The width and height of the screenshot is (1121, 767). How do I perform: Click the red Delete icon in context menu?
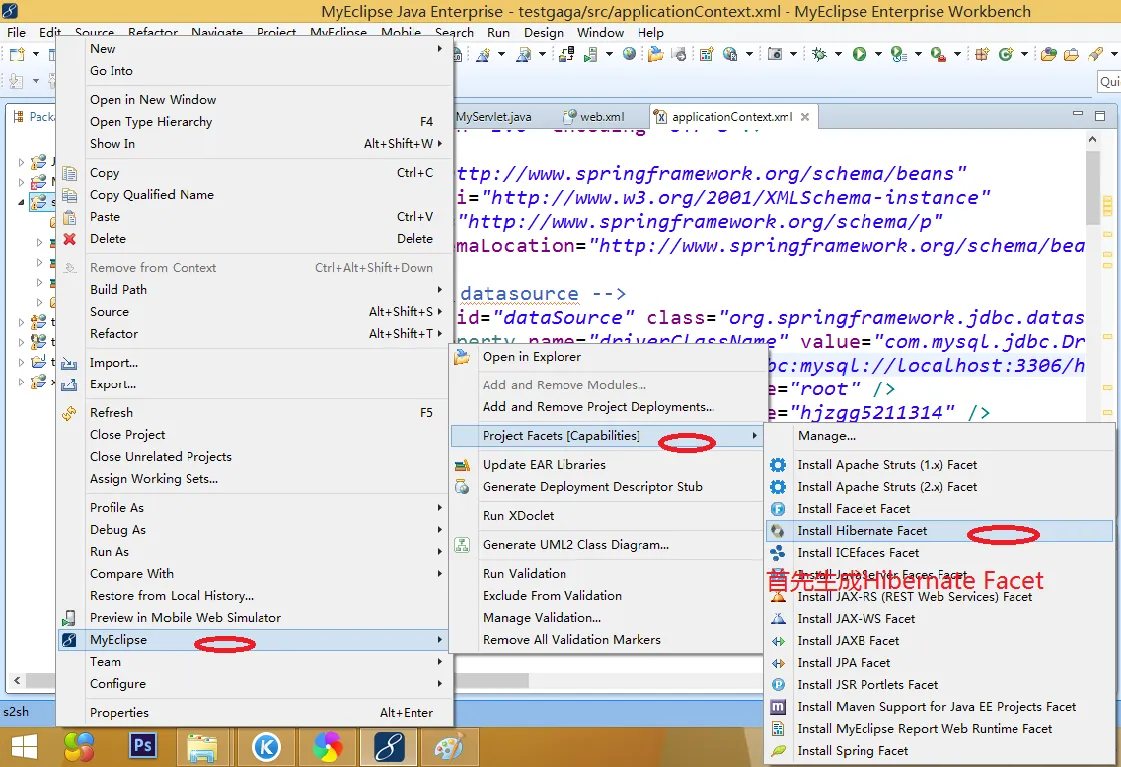pos(69,239)
